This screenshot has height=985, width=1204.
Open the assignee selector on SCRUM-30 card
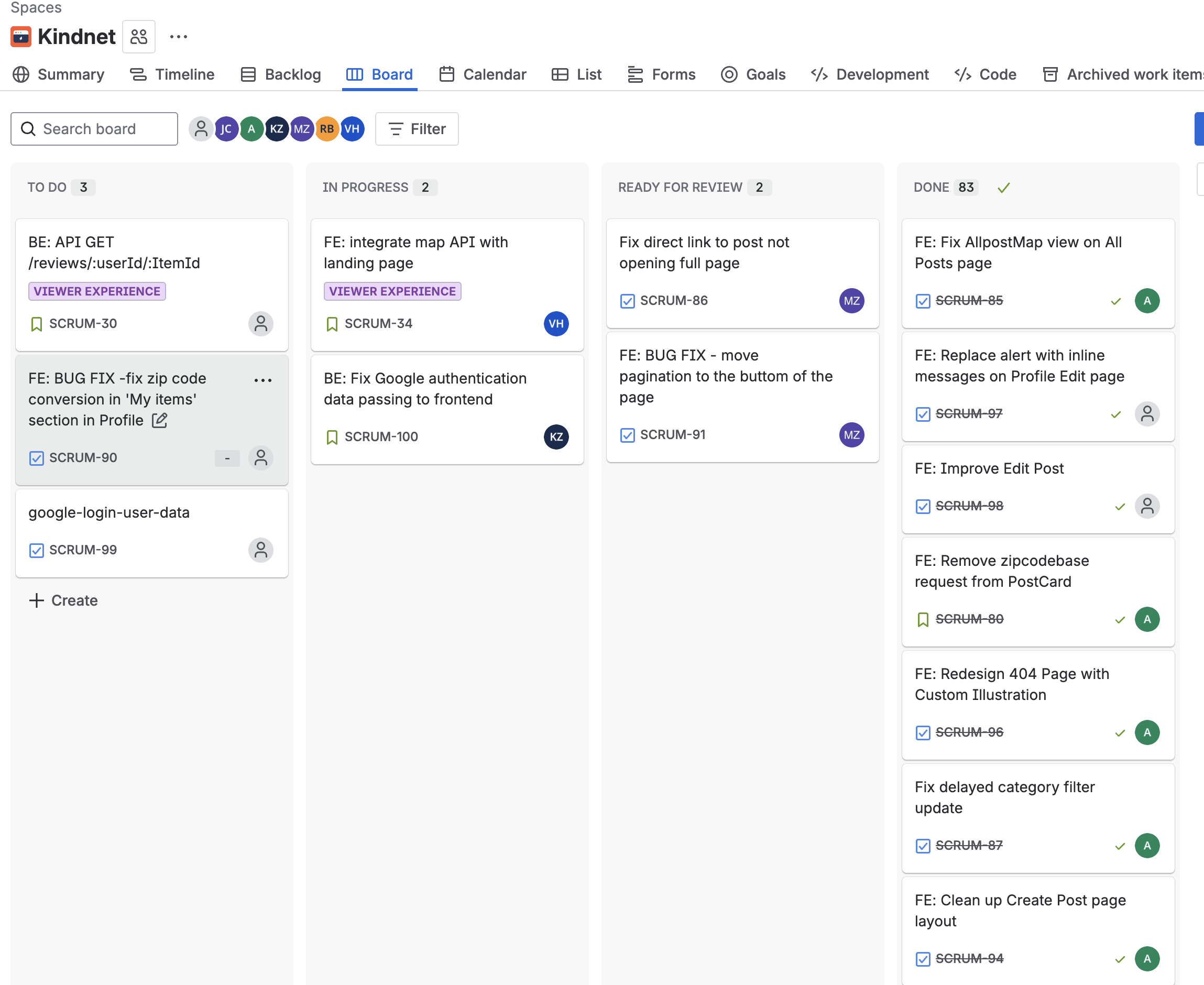pos(260,323)
